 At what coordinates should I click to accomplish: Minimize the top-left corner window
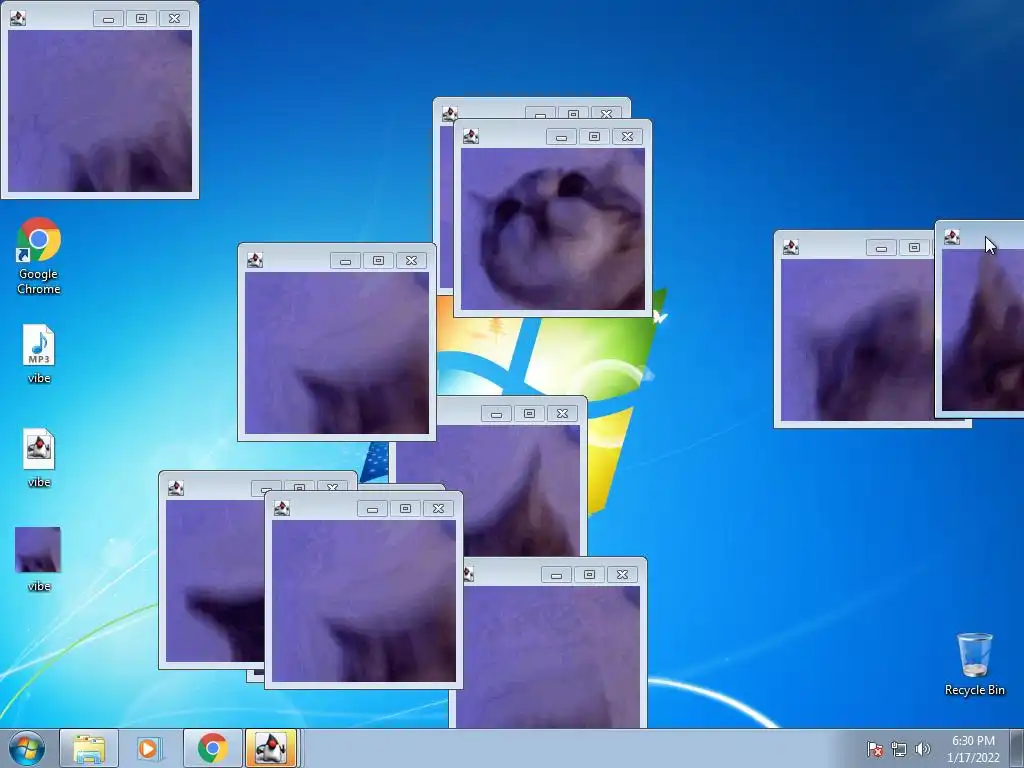pyautogui.click(x=108, y=19)
